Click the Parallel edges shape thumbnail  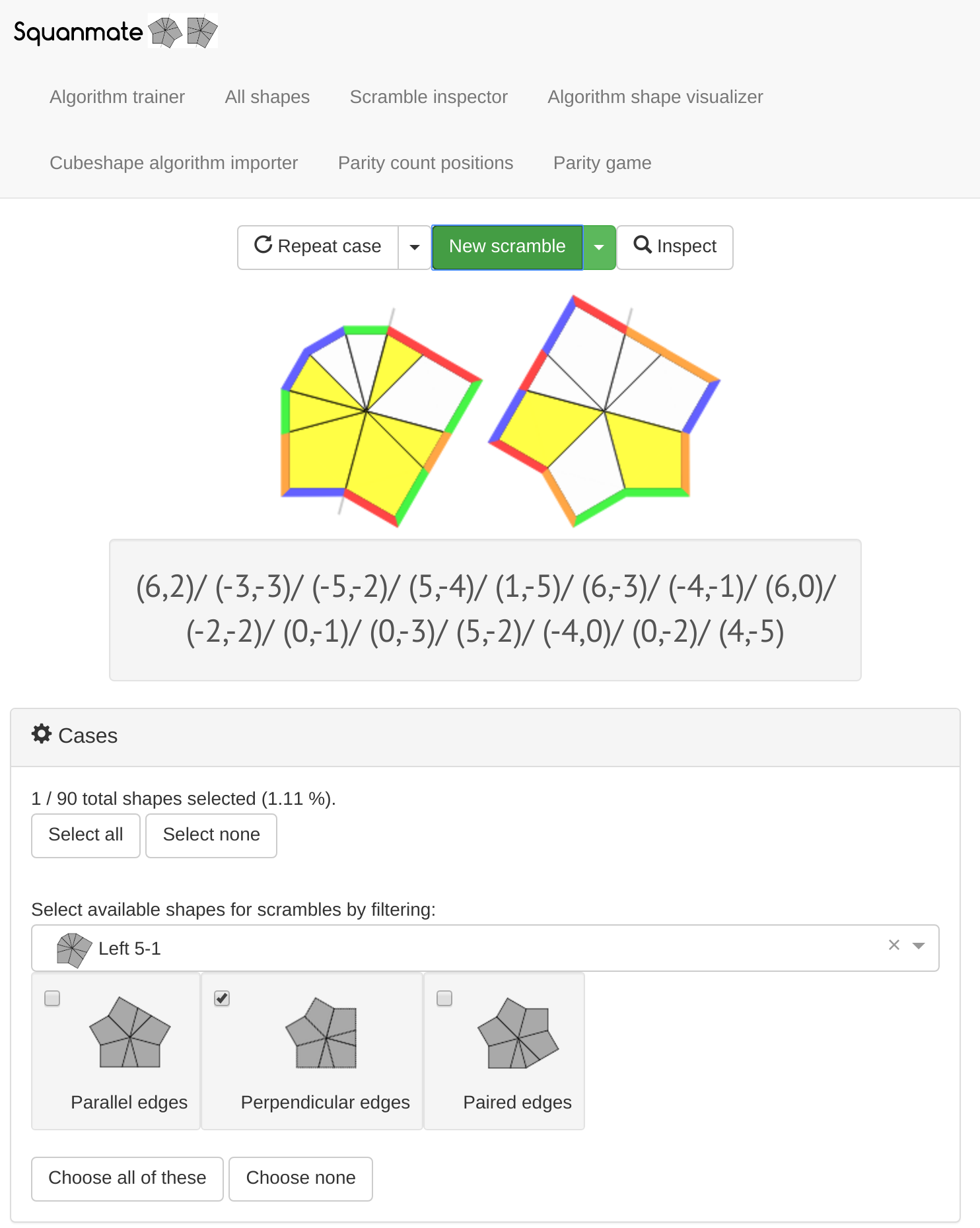[x=130, y=1032]
